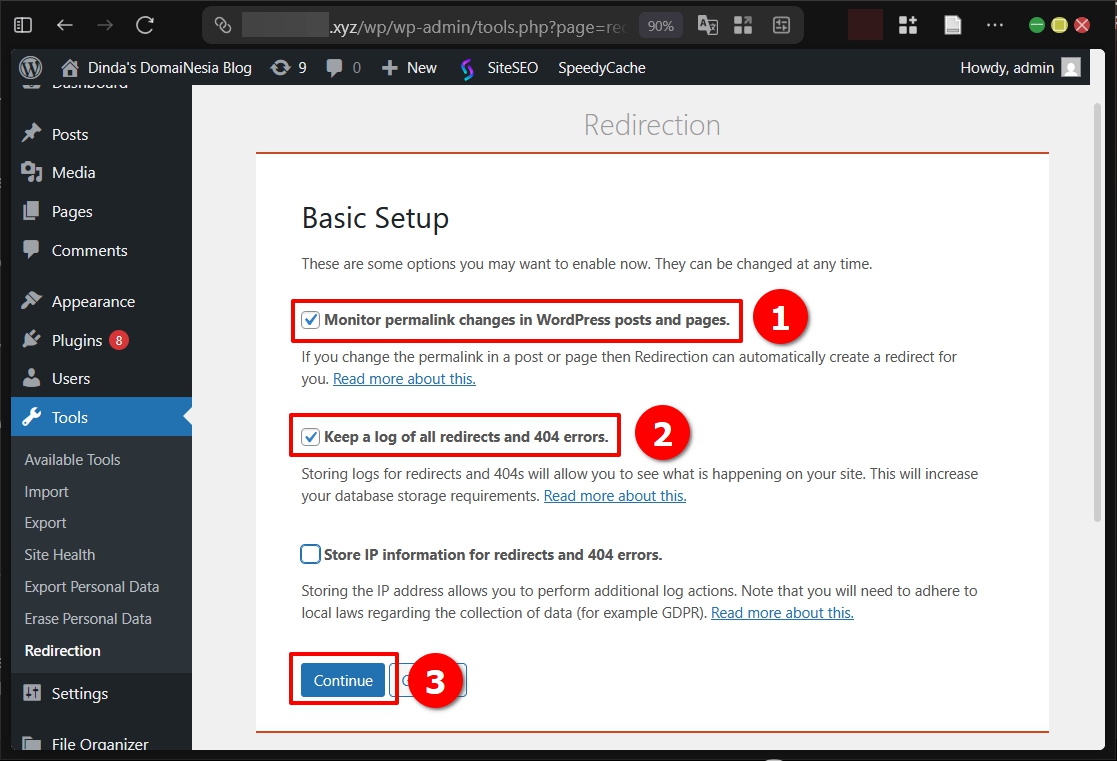This screenshot has height=761, width=1117.
Task: Select the Appearance paintbrush icon
Action: 31,301
